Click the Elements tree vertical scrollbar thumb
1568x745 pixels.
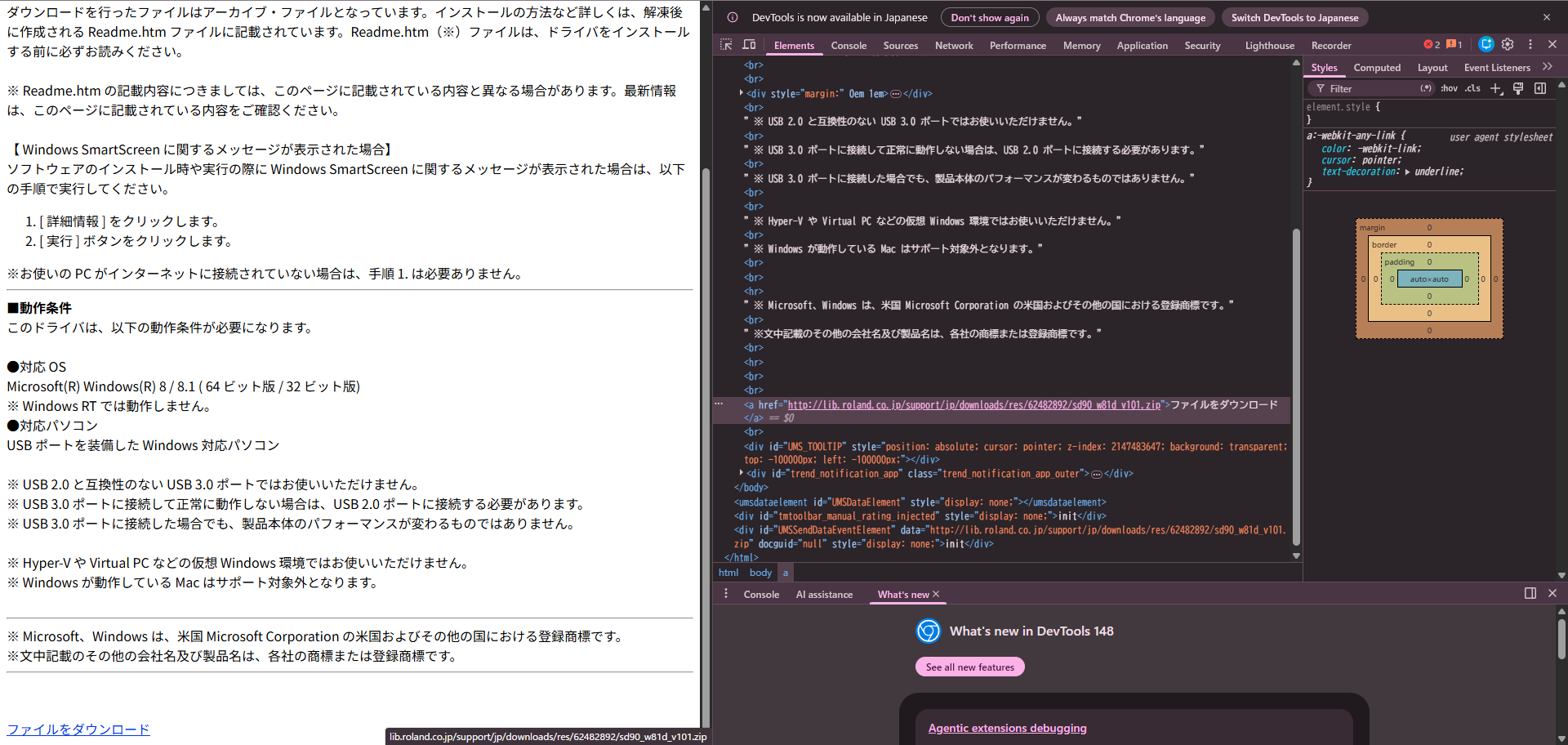[1296, 388]
